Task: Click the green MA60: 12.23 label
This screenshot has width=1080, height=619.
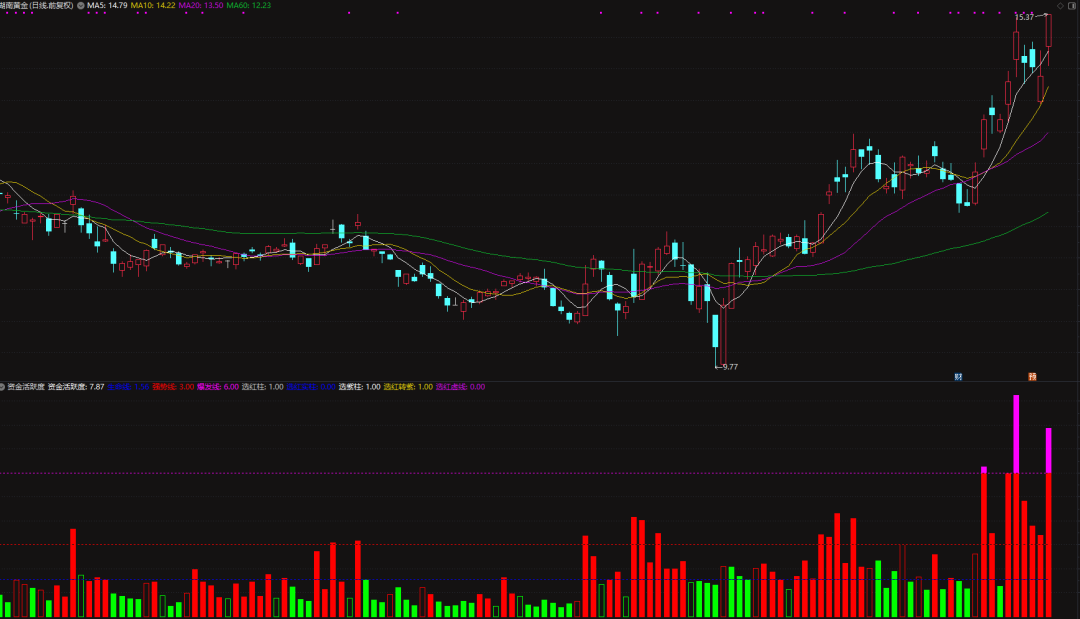Action: click(x=248, y=5)
